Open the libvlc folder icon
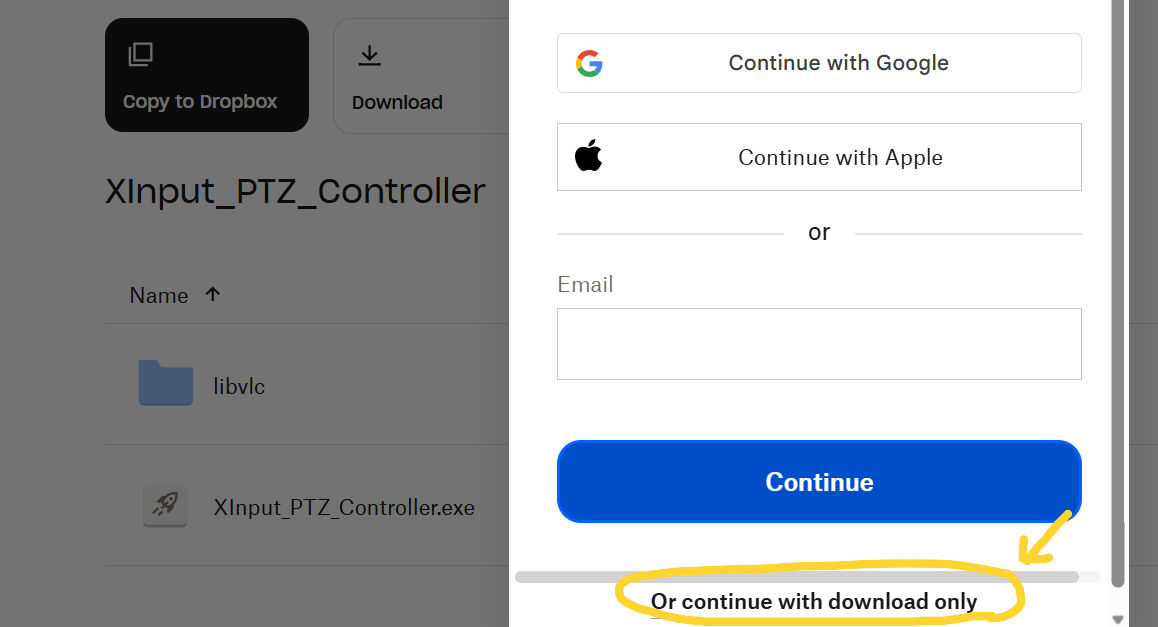This screenshot has height=627, width=1158. 165,383
